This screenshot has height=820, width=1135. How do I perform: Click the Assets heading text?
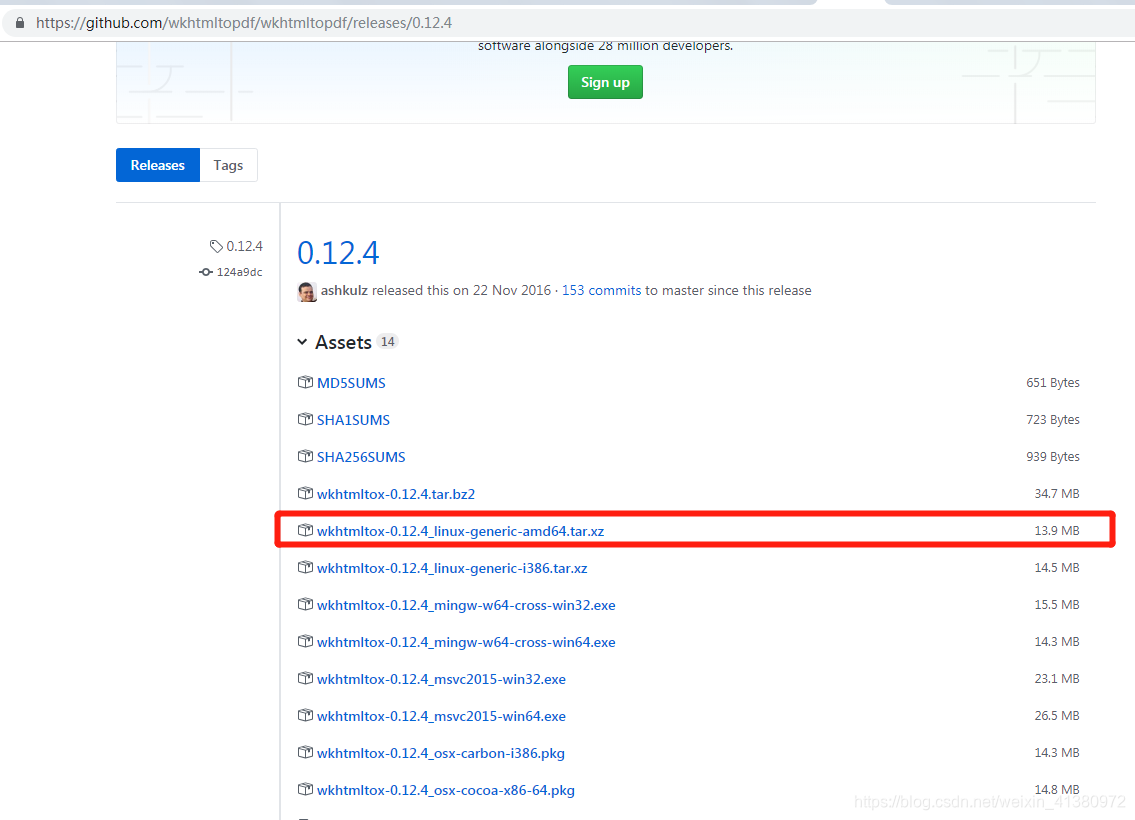(343, 342)
